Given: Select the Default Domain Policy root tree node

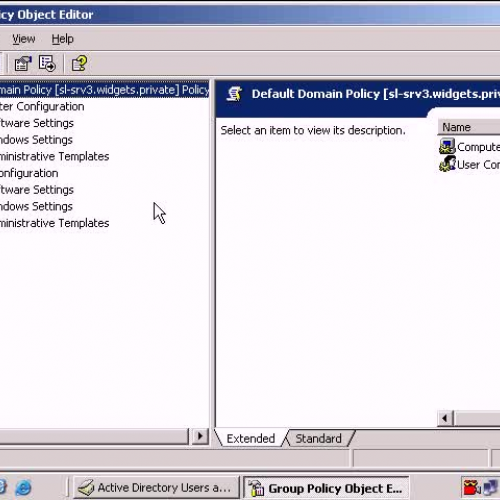Looking at the screenshot, I should (x=104, y=90).
